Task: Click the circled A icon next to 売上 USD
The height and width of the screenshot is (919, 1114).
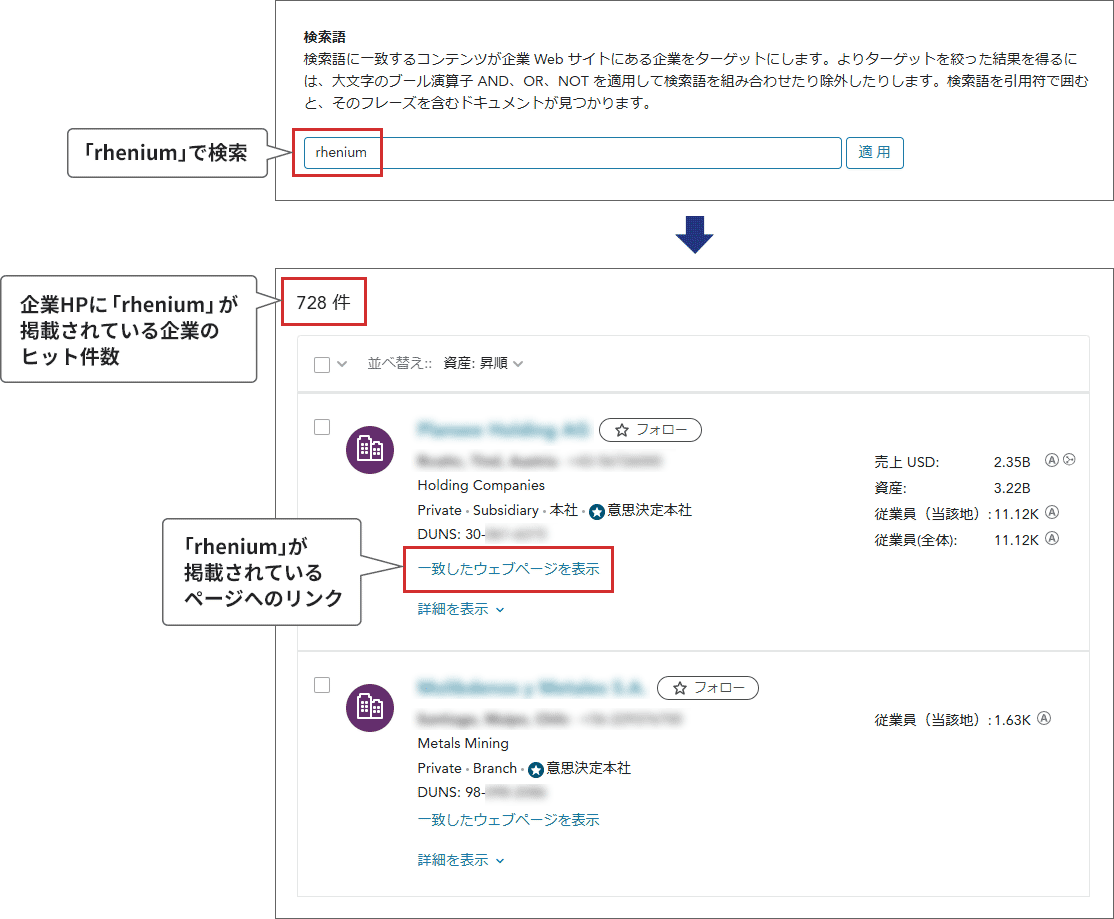Action: point(1051,460)
